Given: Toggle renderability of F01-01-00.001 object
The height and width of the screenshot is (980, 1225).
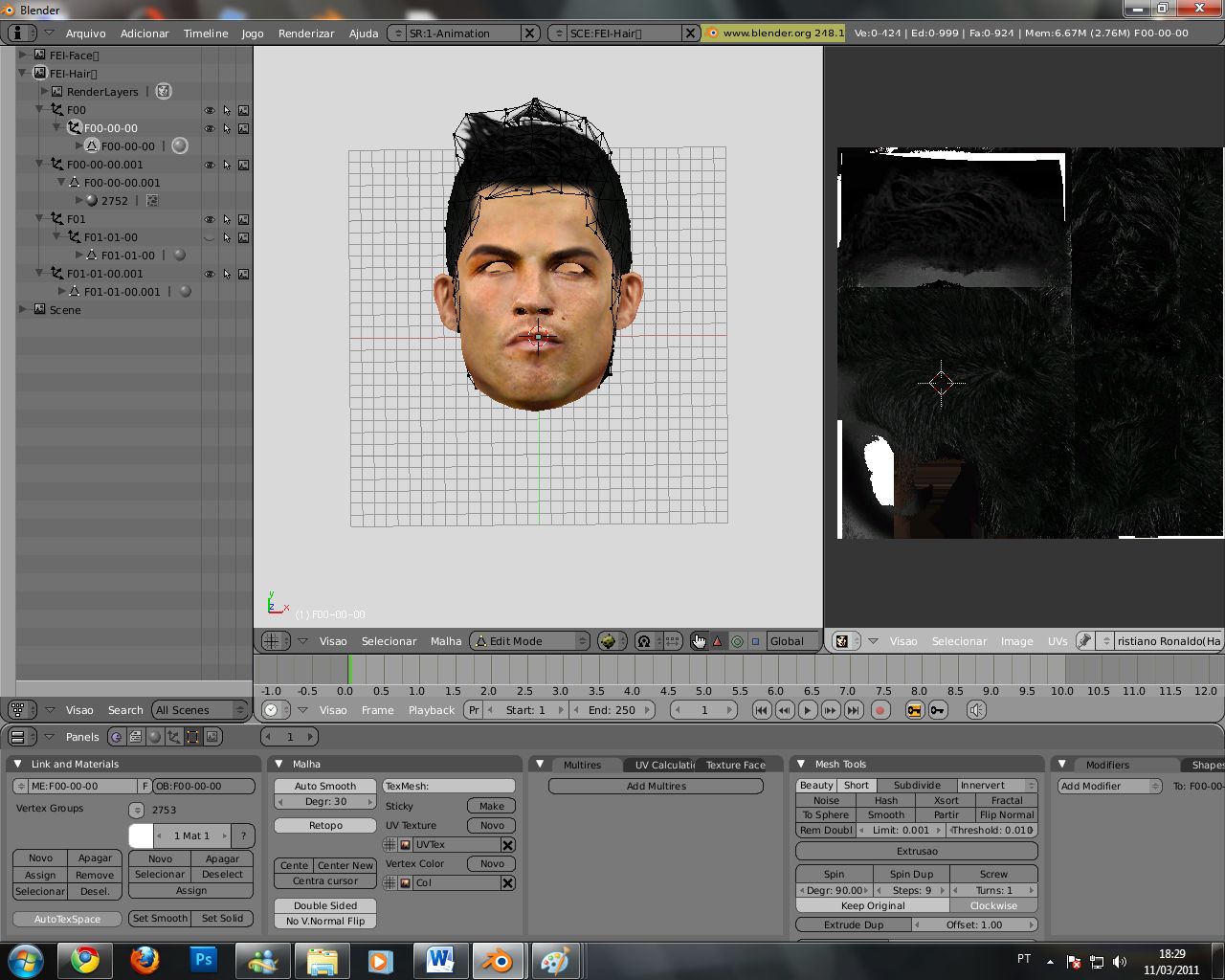Looking at the screenshot, I should point(244,274).
